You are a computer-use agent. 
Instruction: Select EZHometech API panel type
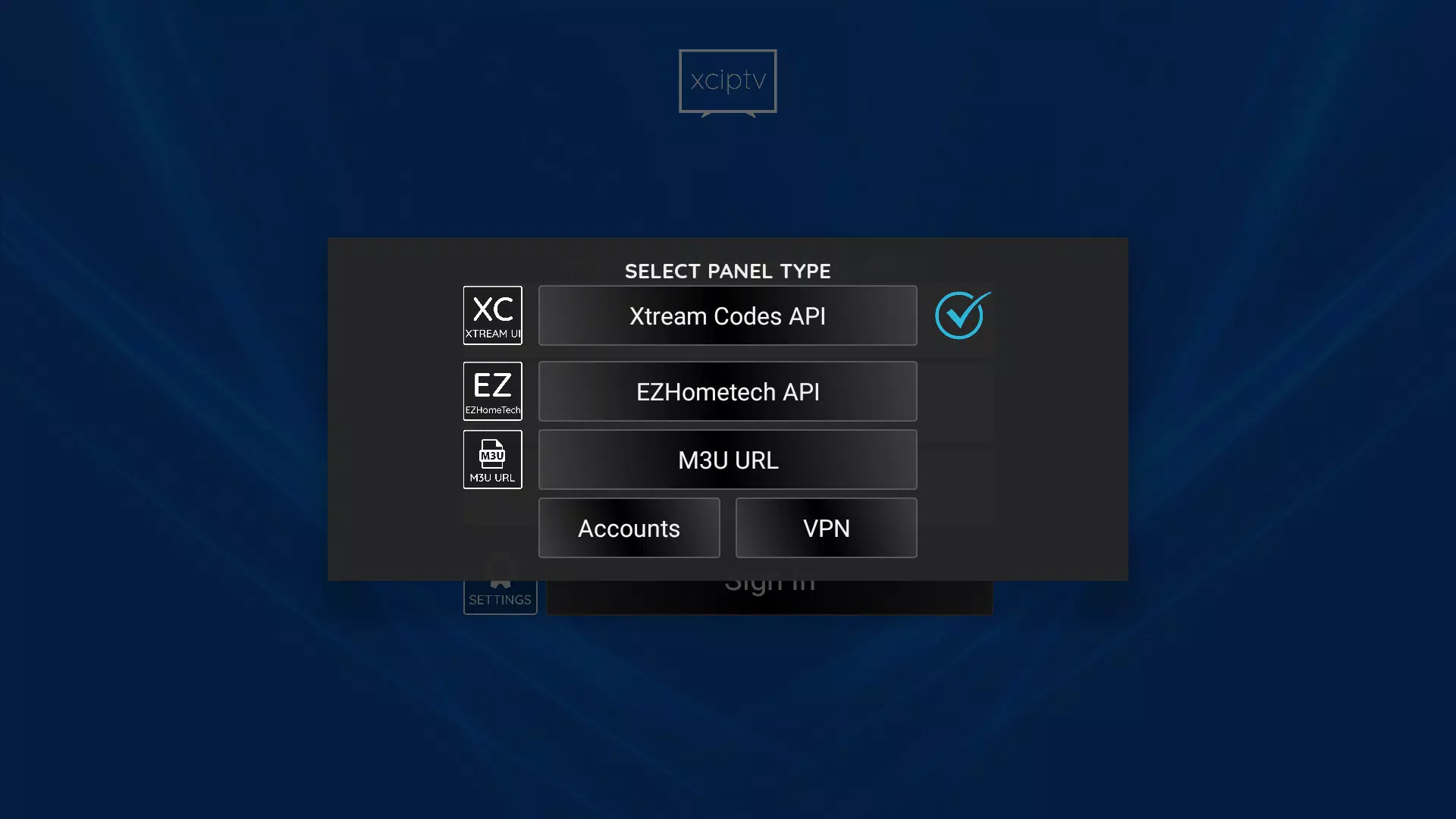(727, 391)
